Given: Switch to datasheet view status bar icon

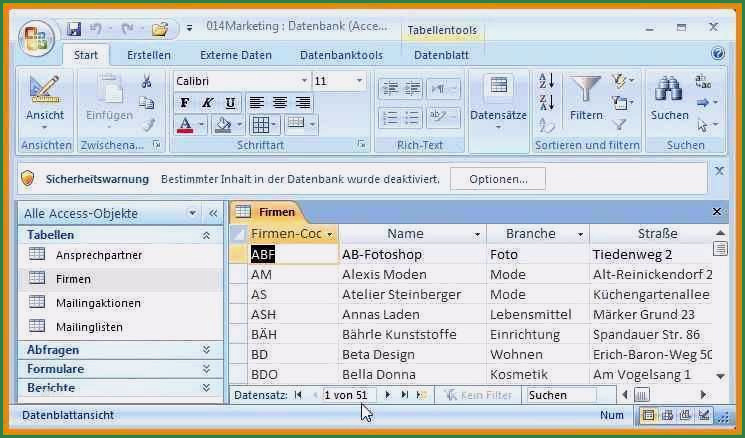Looking at the screenshot, I should (648, 416).
